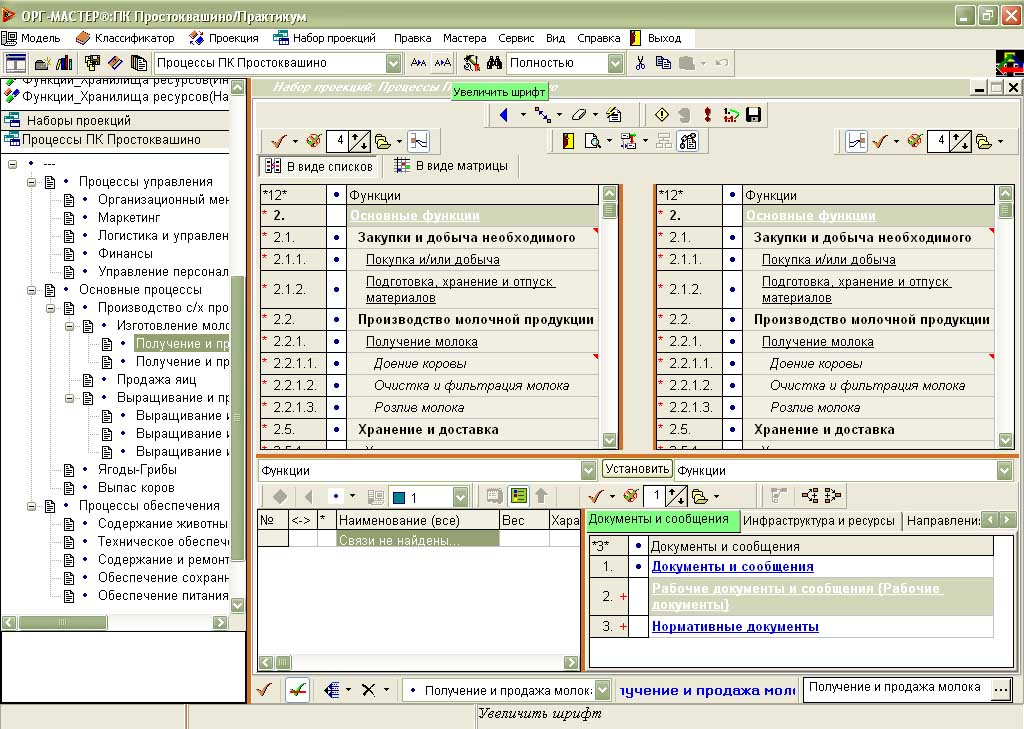The image size is (1024, 729).
Task: Click the scissors cut icon in toolbar
Action: (640, 63)
